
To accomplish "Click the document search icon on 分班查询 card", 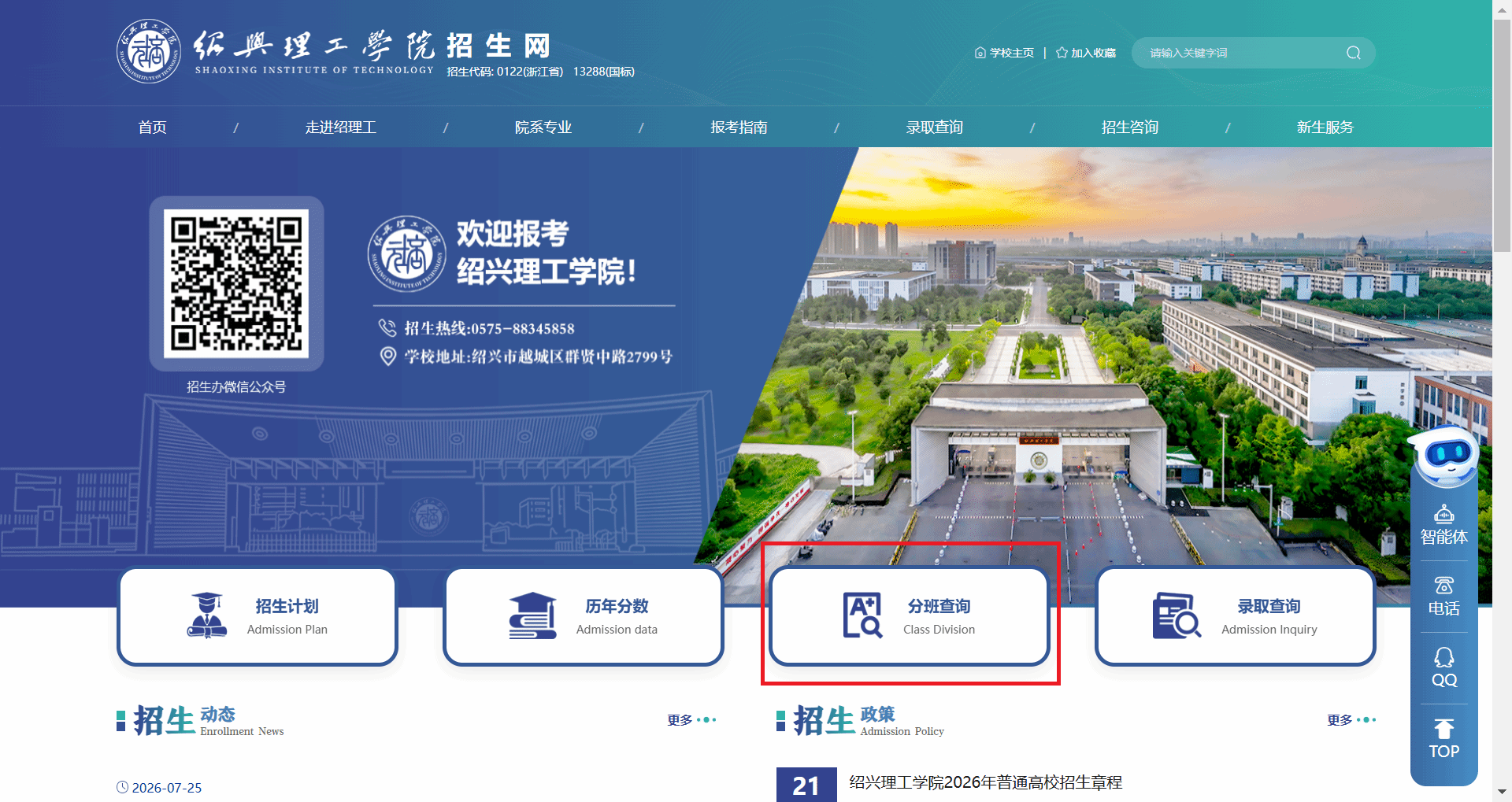I will click(862, 615).
